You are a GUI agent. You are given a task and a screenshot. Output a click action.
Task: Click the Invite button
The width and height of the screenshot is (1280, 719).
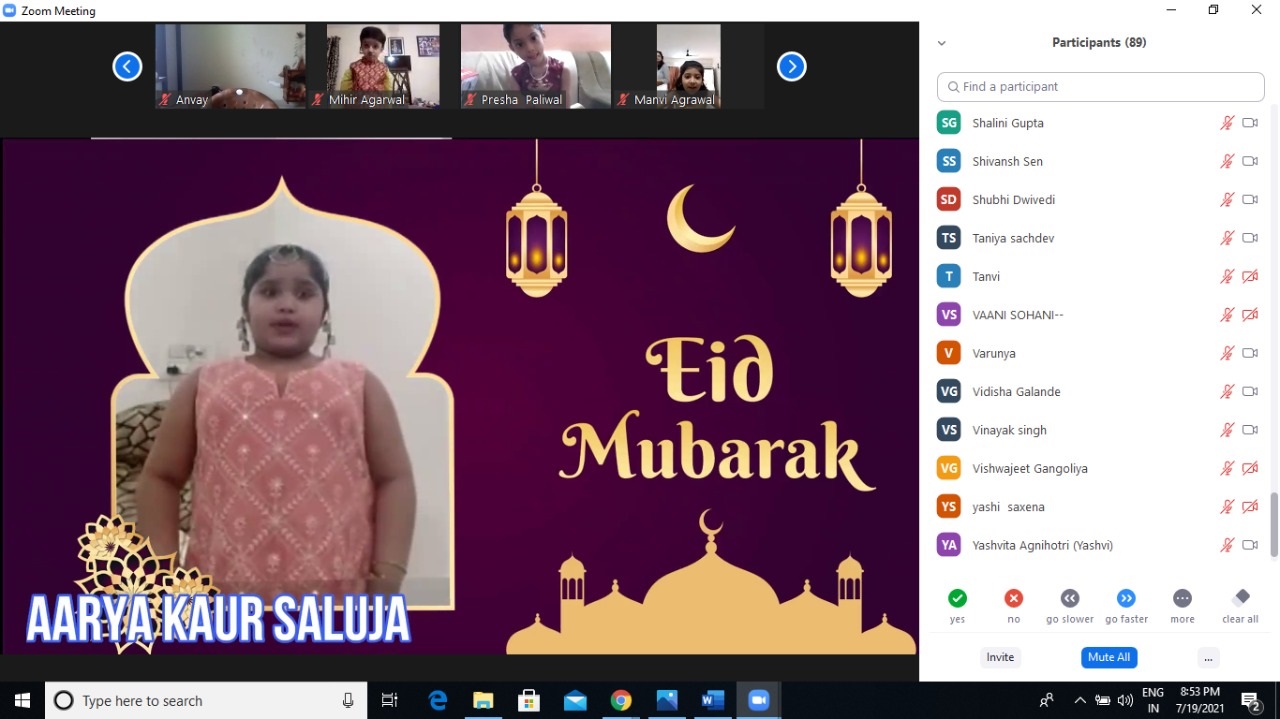tap(1000, 657)
